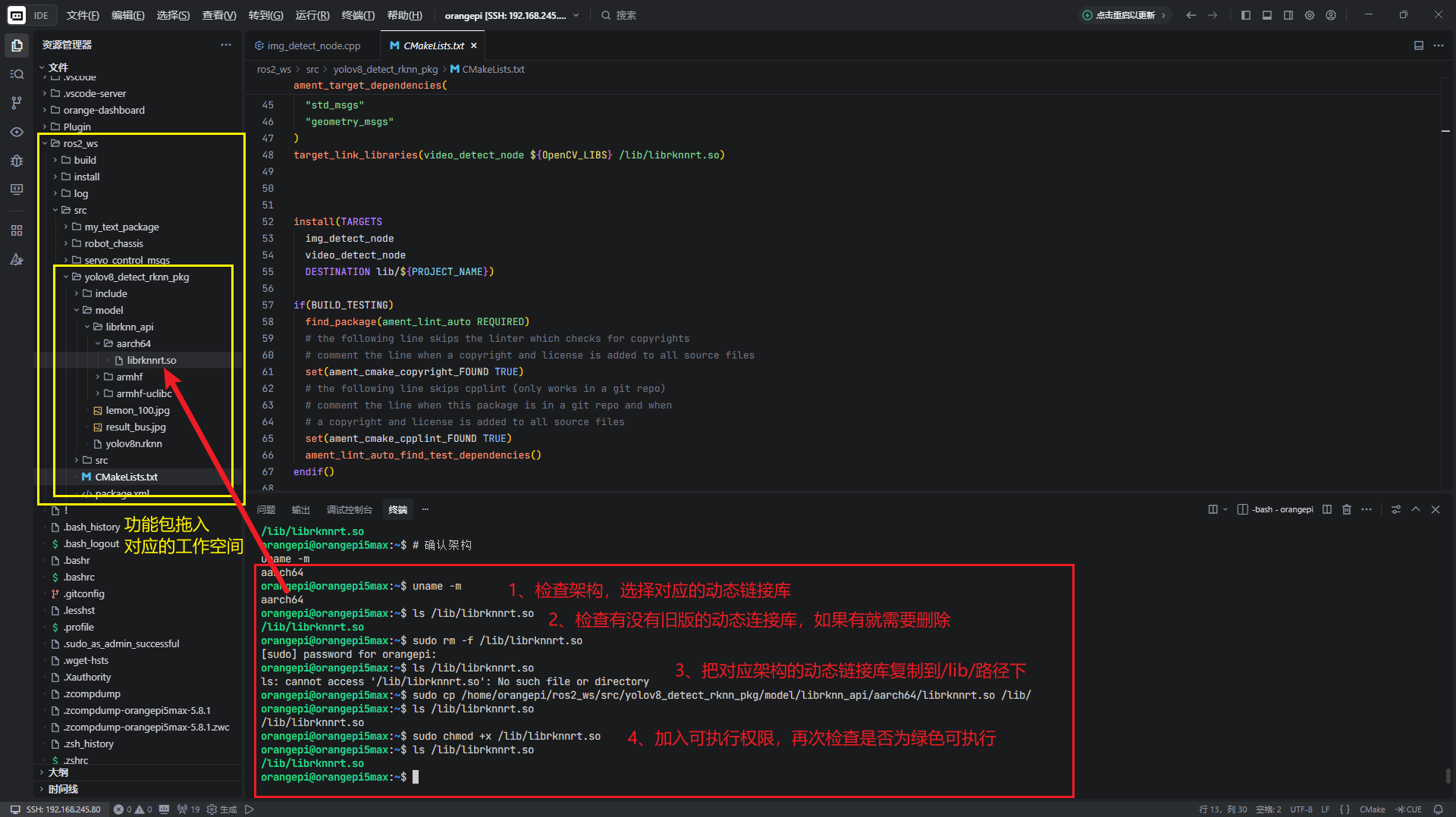Expand the 大纲 outline section
Viewport: 1456px width, 817px height.
(x=58, y=772)
